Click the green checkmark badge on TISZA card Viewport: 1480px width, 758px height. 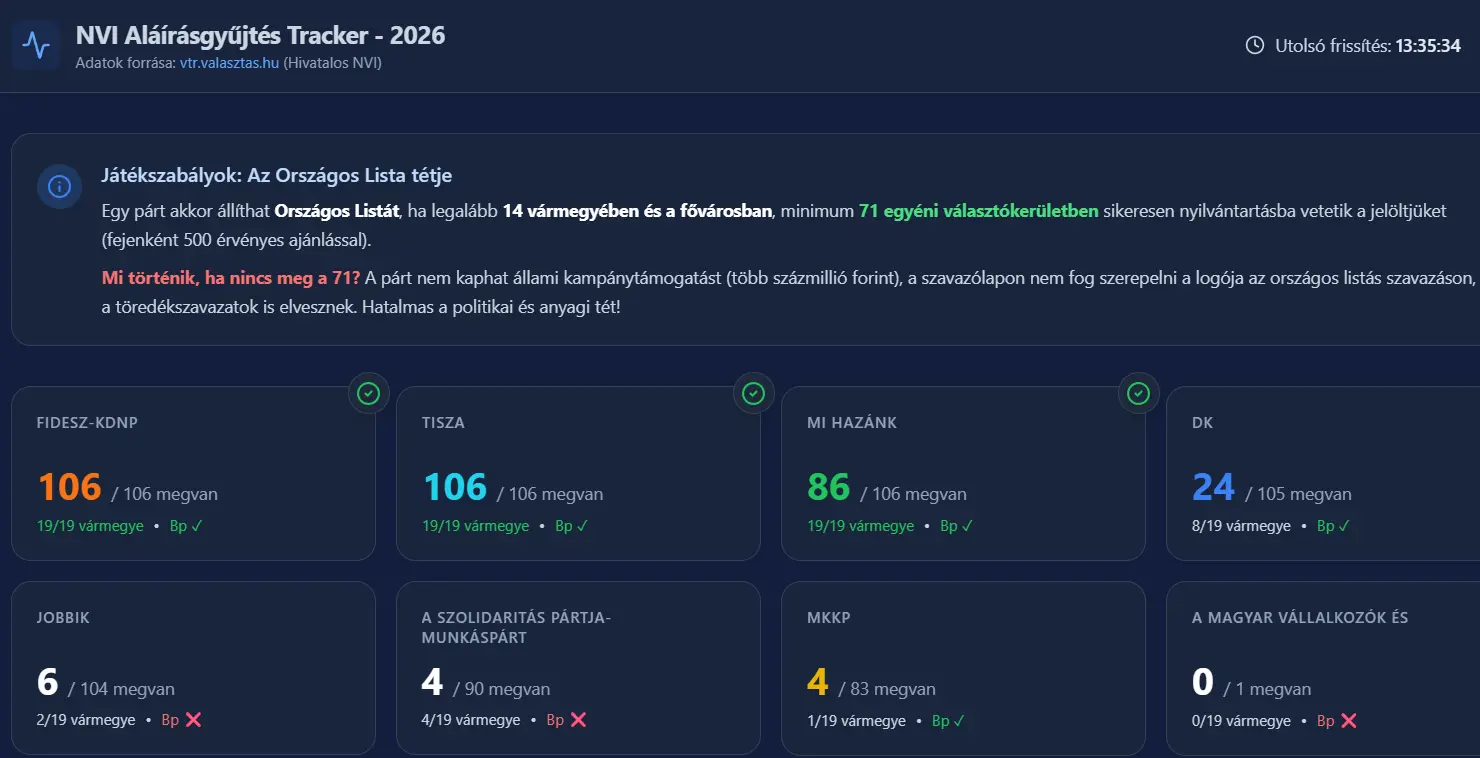pyautogui.click(x=753, y=394)
